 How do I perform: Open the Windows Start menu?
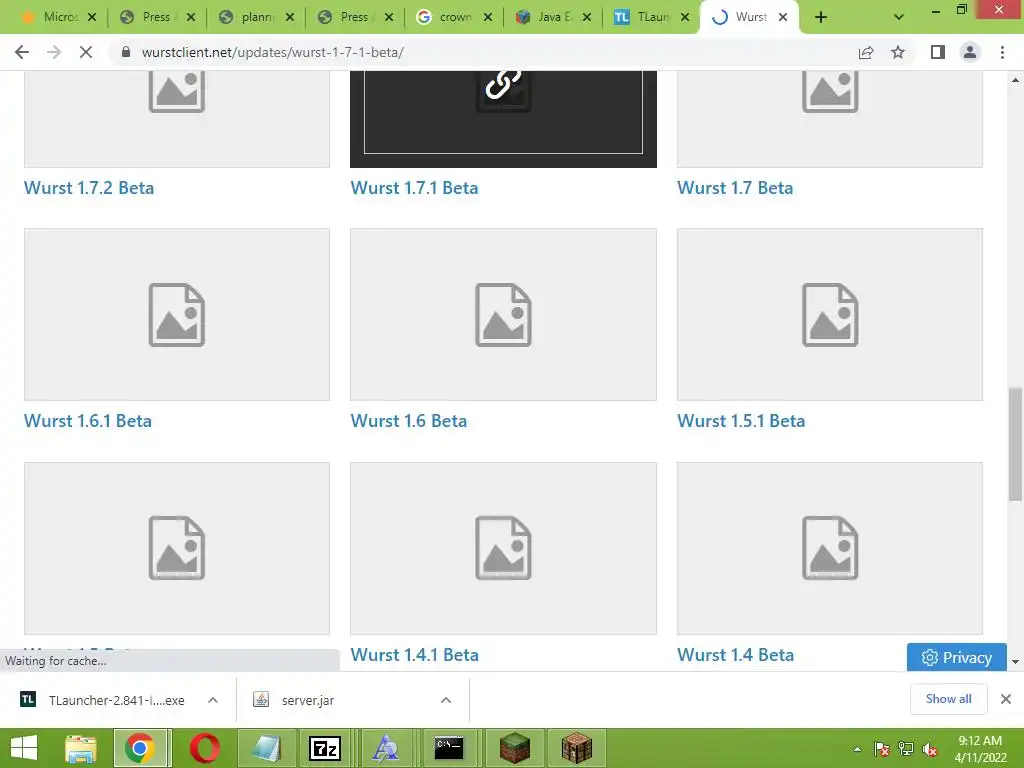coord(24,748)
